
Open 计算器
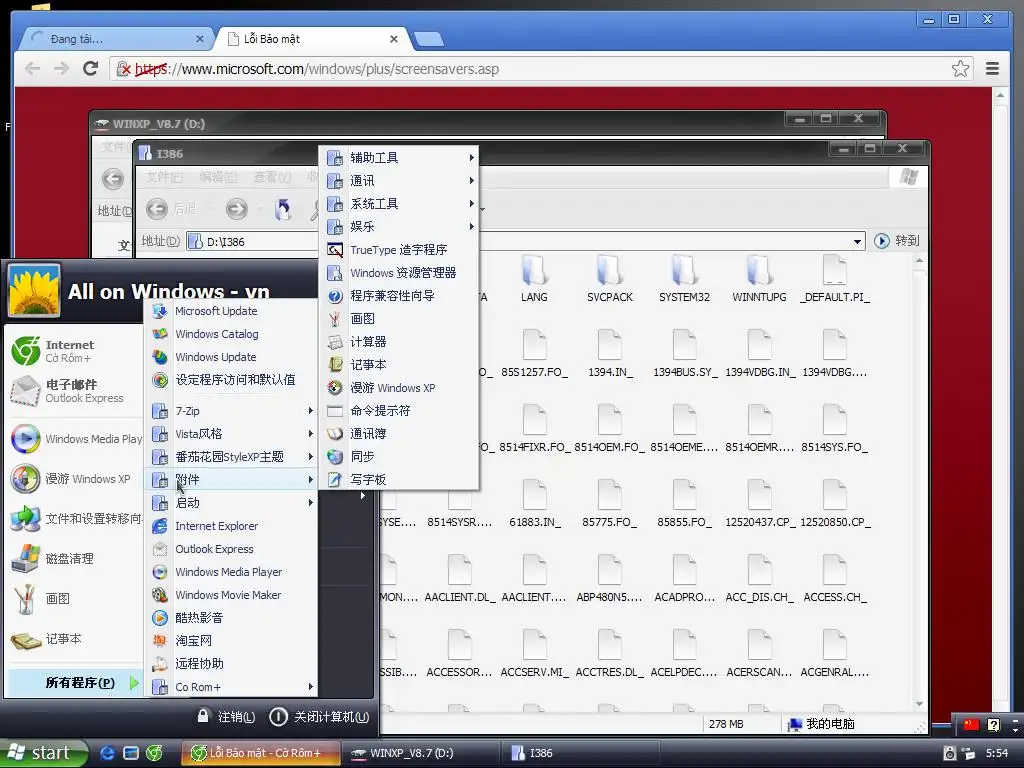(400, 342)
